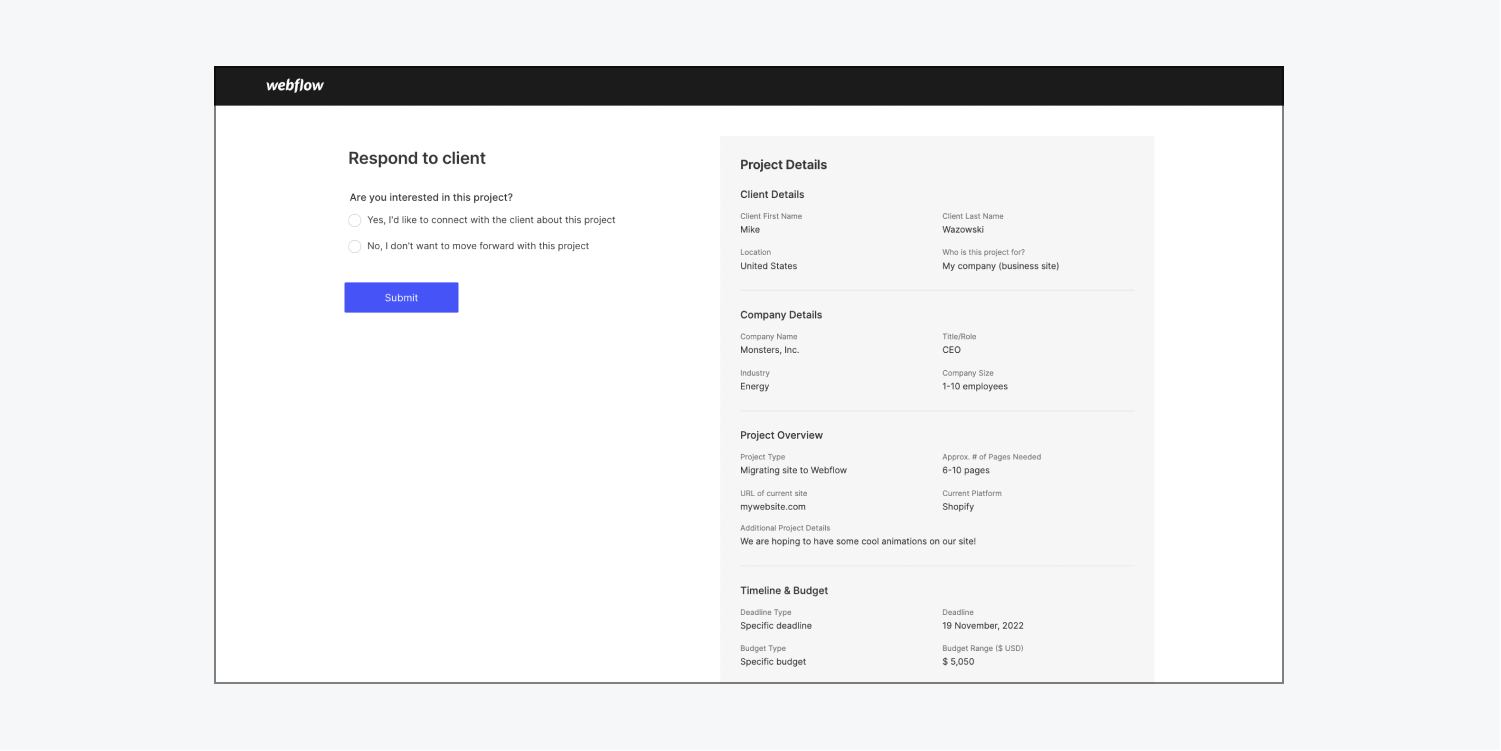Select 'No, I don't want to move forward' option
The width and height of the screenshot is (1501, 751).
[354, 246]
